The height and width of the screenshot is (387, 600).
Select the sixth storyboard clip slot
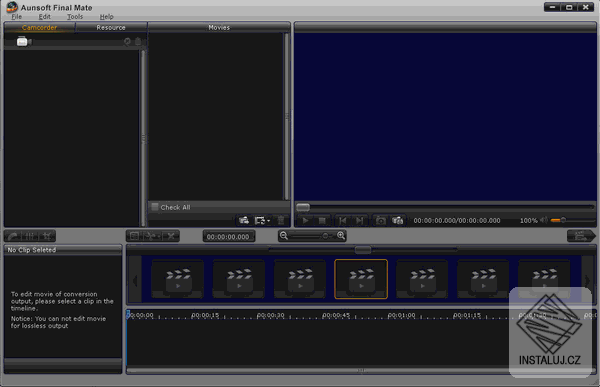483,279
